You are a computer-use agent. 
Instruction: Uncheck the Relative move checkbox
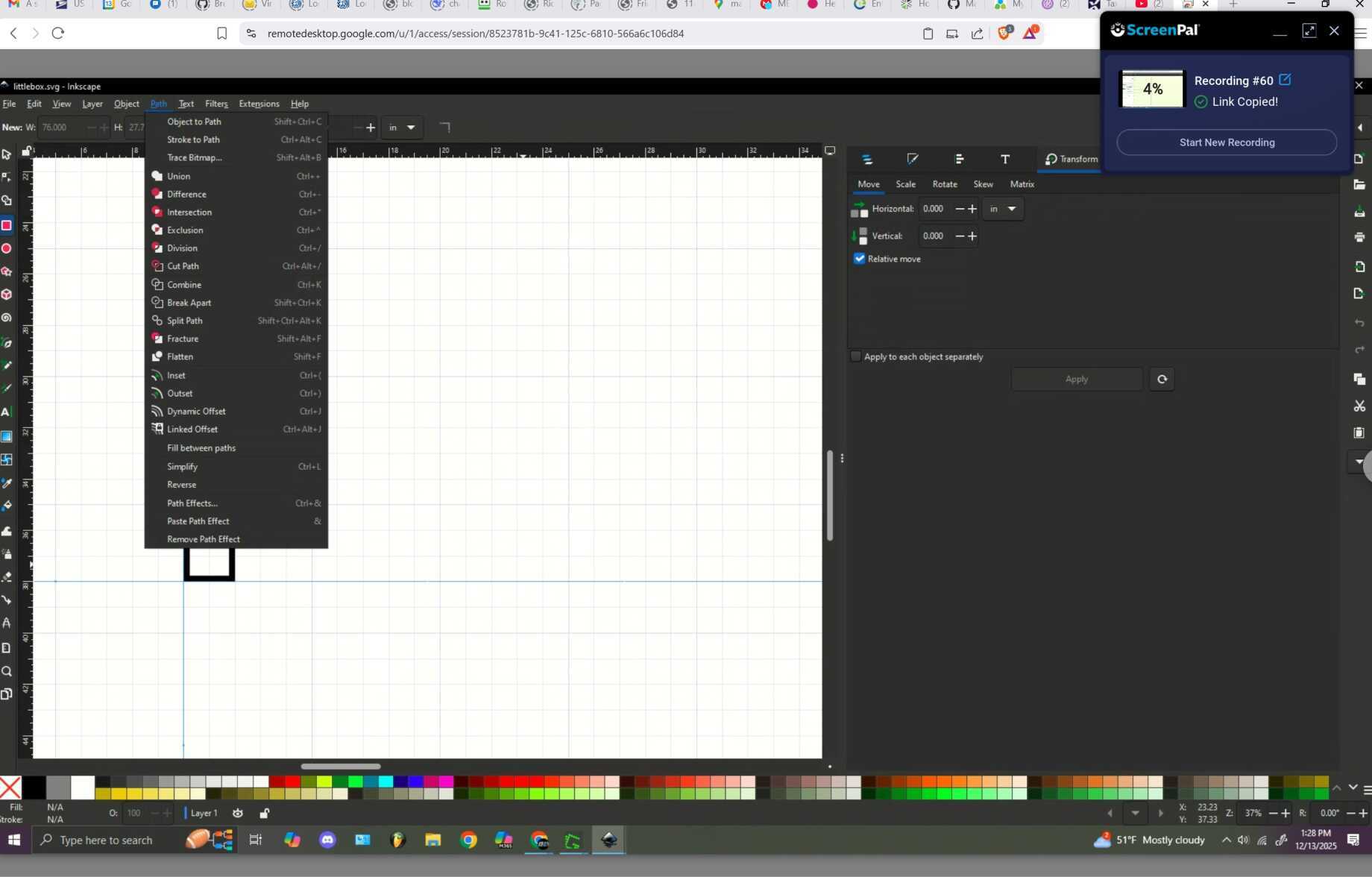860,259
